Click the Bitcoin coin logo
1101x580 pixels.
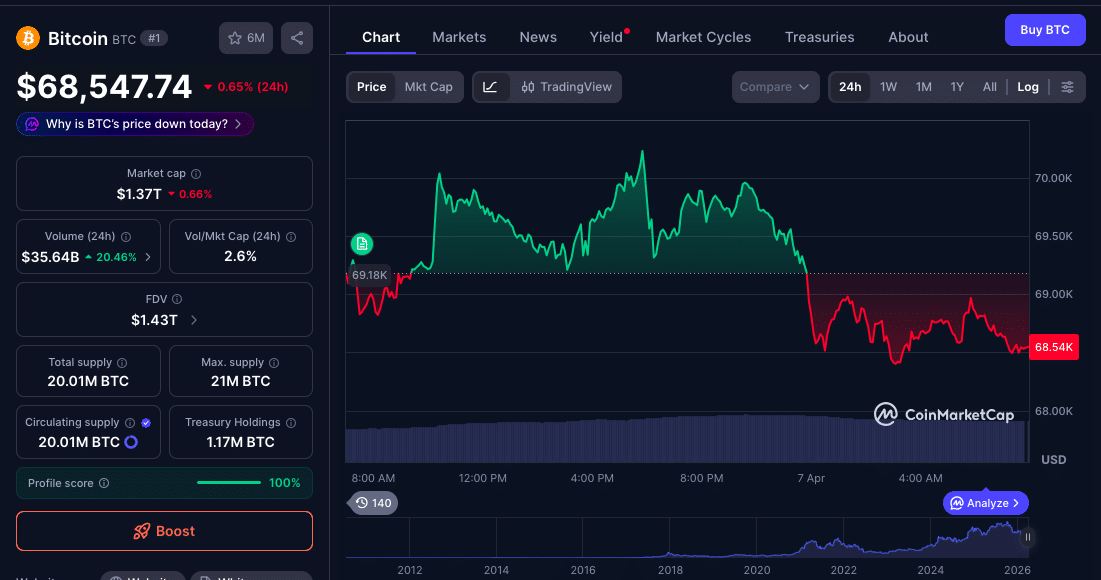27,37
